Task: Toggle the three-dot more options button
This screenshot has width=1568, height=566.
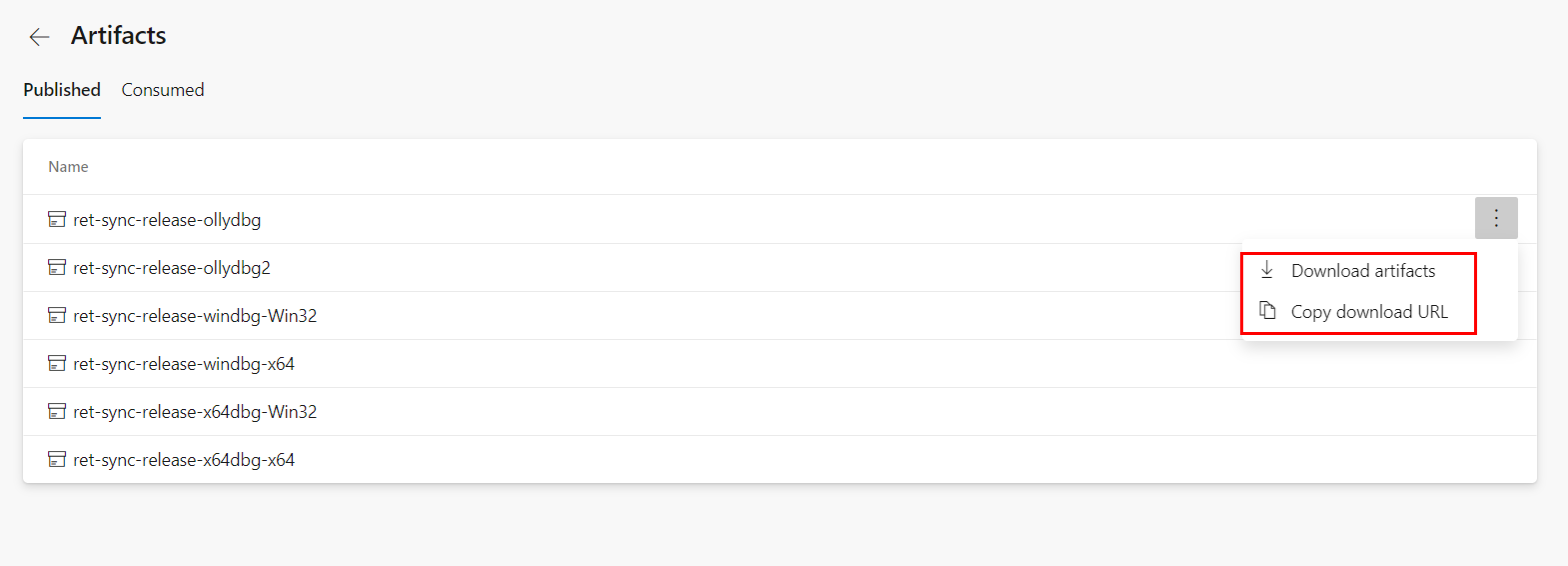Action: coord(1495,218)
